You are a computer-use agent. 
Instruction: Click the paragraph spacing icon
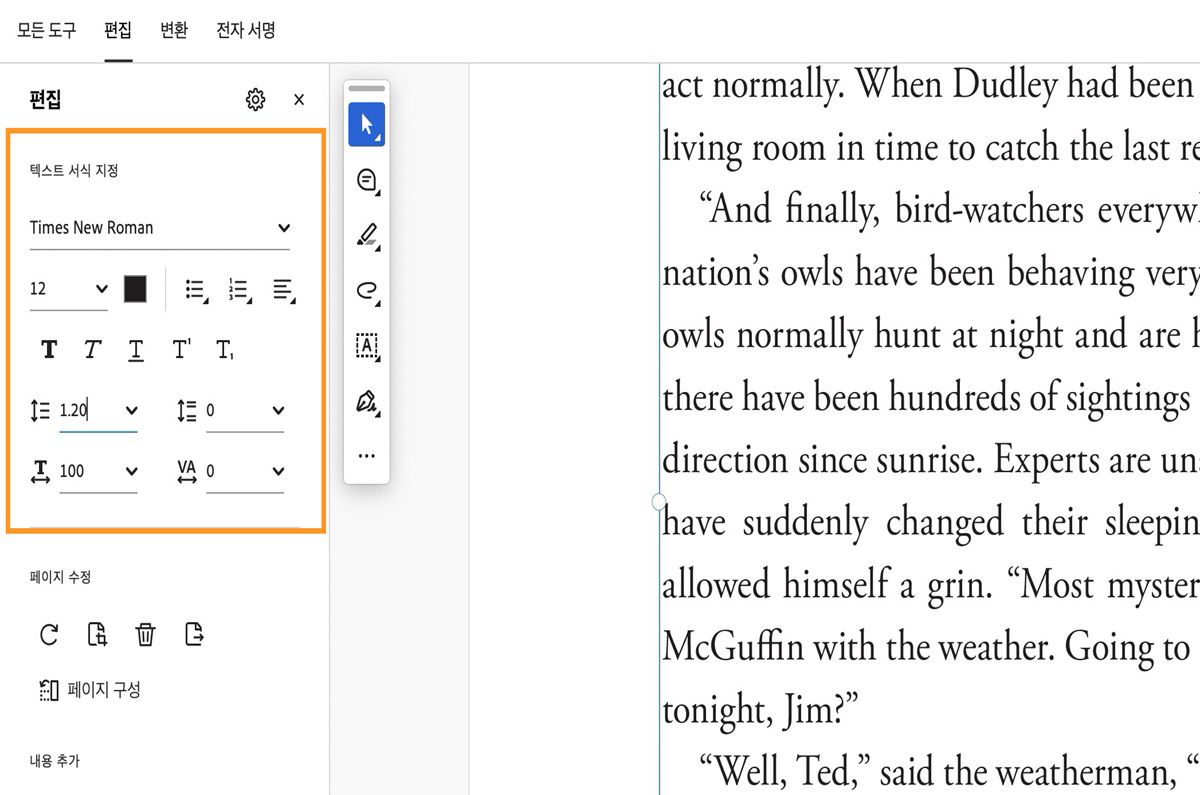pyautogui.click(x=187, y=410)
